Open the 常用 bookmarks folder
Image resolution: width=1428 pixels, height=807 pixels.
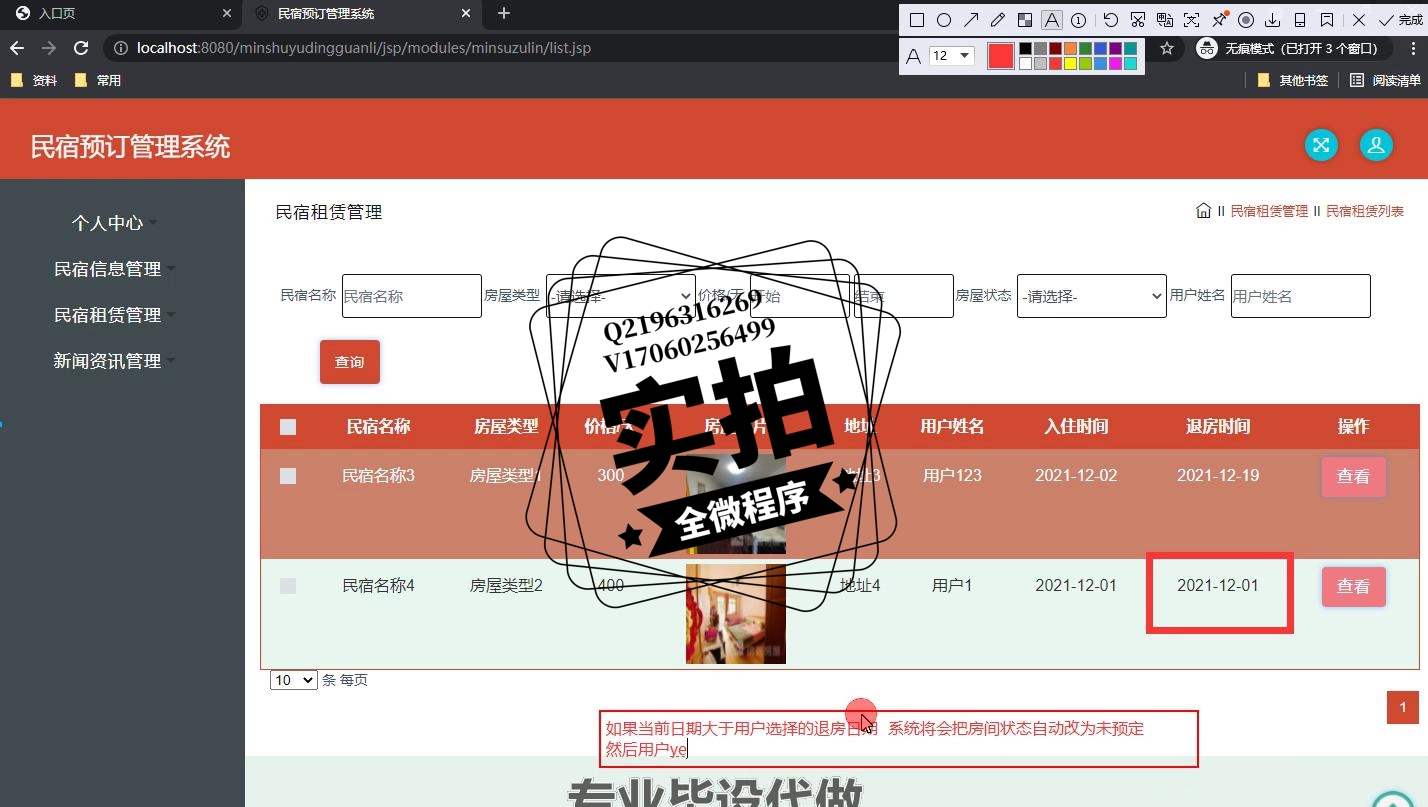[x=98, y=80]
